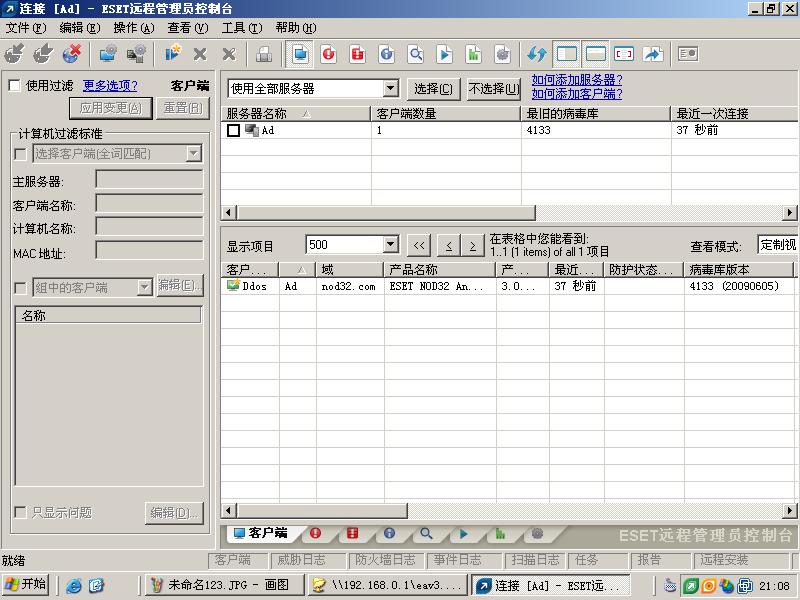The width and height of the screenshot is (800, 600).
Task: Open the Firewall Log toolbar icon
Action: click(357, 54)
